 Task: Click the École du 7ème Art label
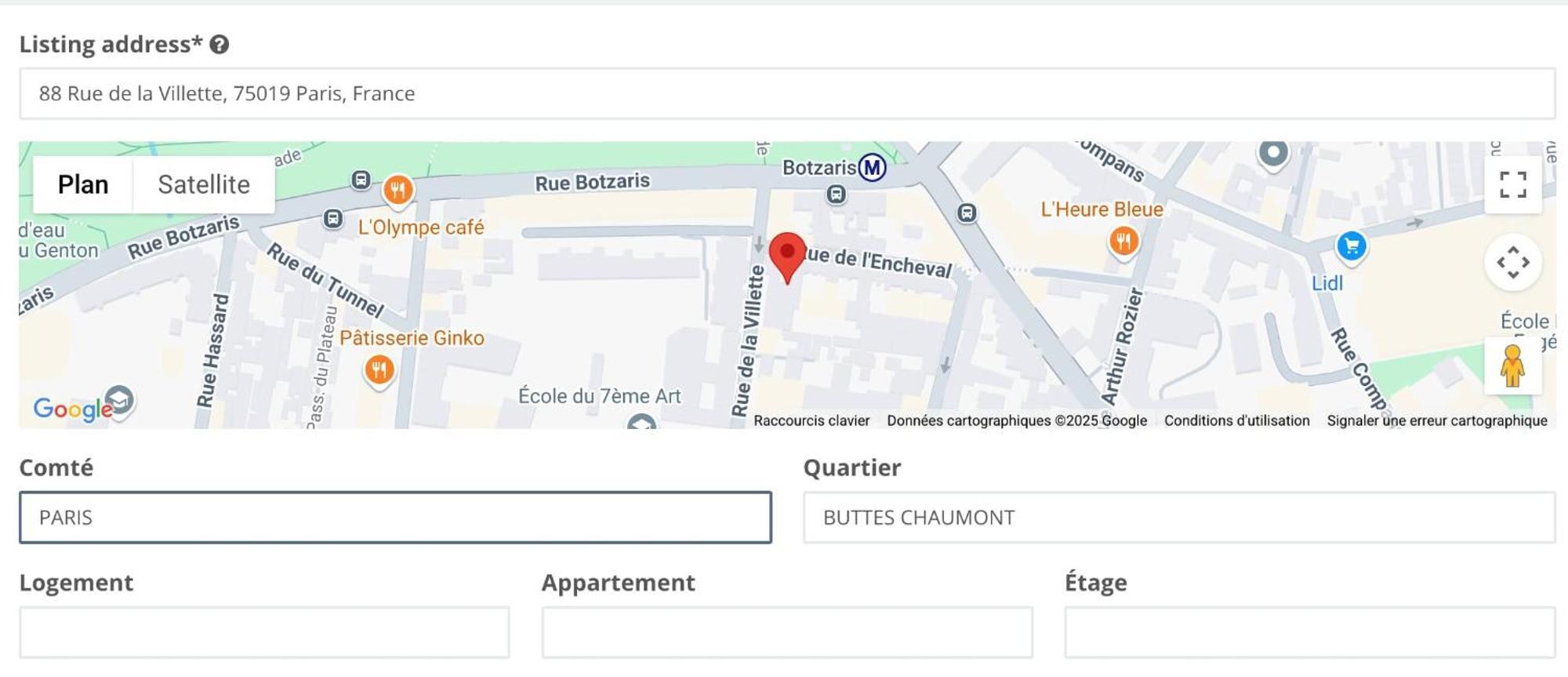[x=600, y=396]
